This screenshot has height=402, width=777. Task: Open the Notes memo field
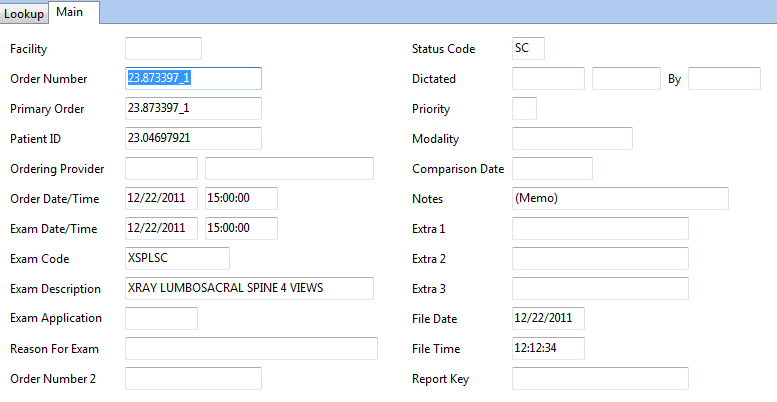pyautogui.click(x=620, y=198)
